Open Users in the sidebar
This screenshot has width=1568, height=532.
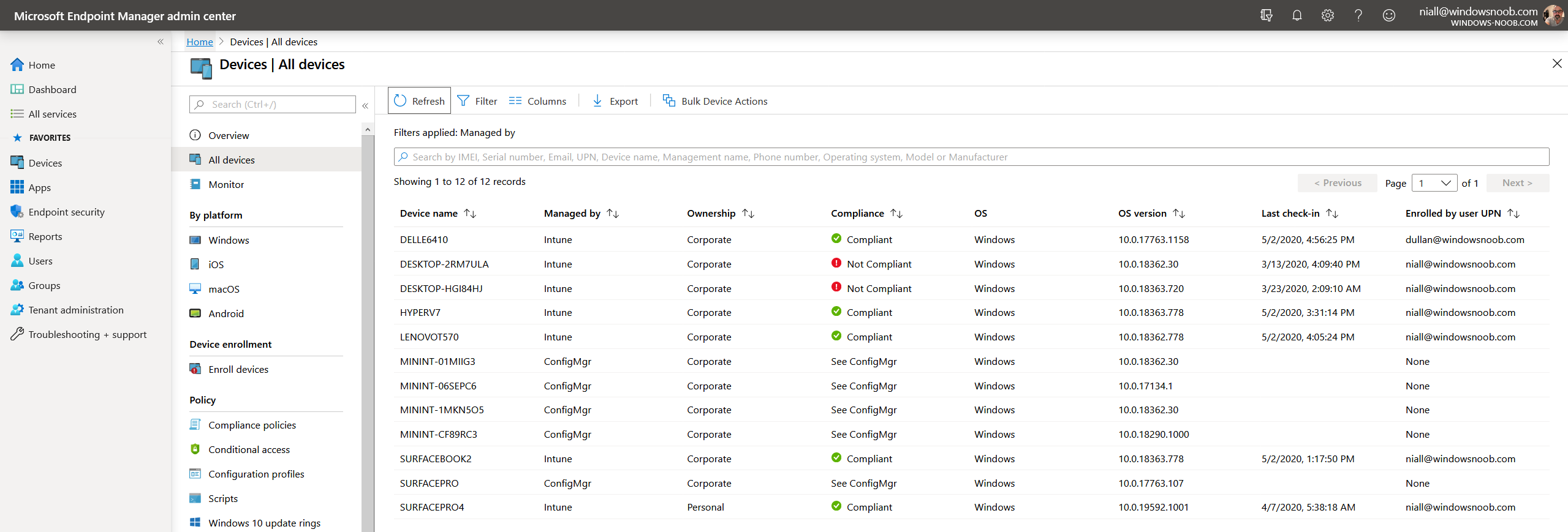click(32, 261)
